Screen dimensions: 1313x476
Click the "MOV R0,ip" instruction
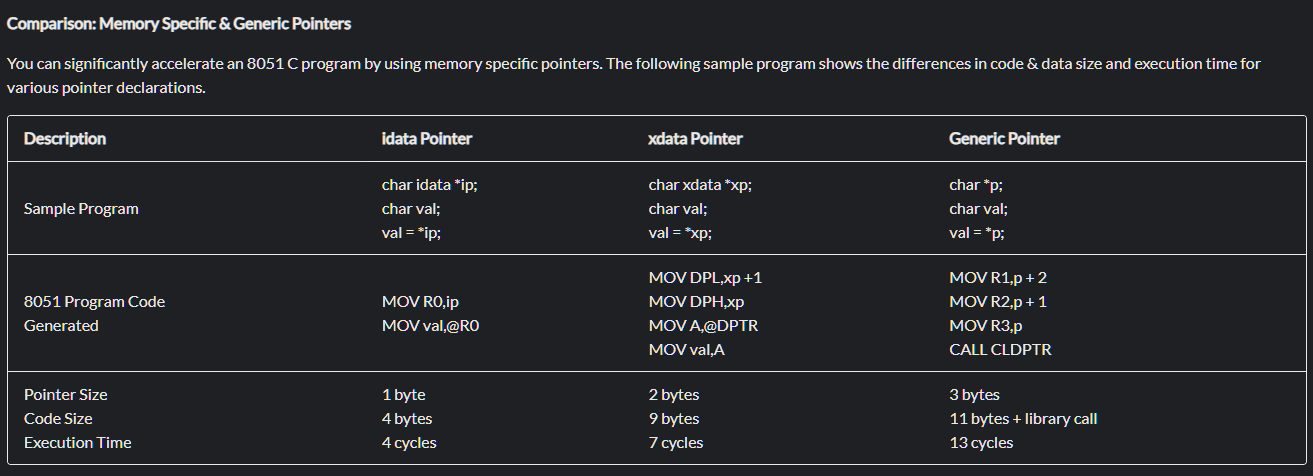[420, 302]
